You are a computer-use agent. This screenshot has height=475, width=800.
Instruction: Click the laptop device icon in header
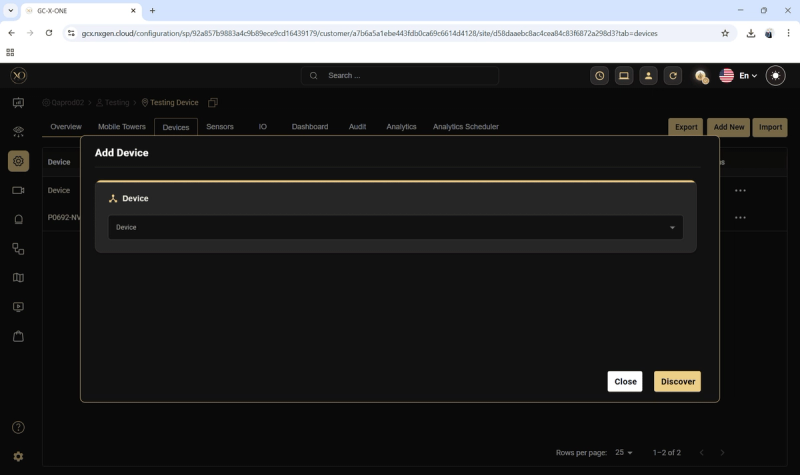click(624, 76)
